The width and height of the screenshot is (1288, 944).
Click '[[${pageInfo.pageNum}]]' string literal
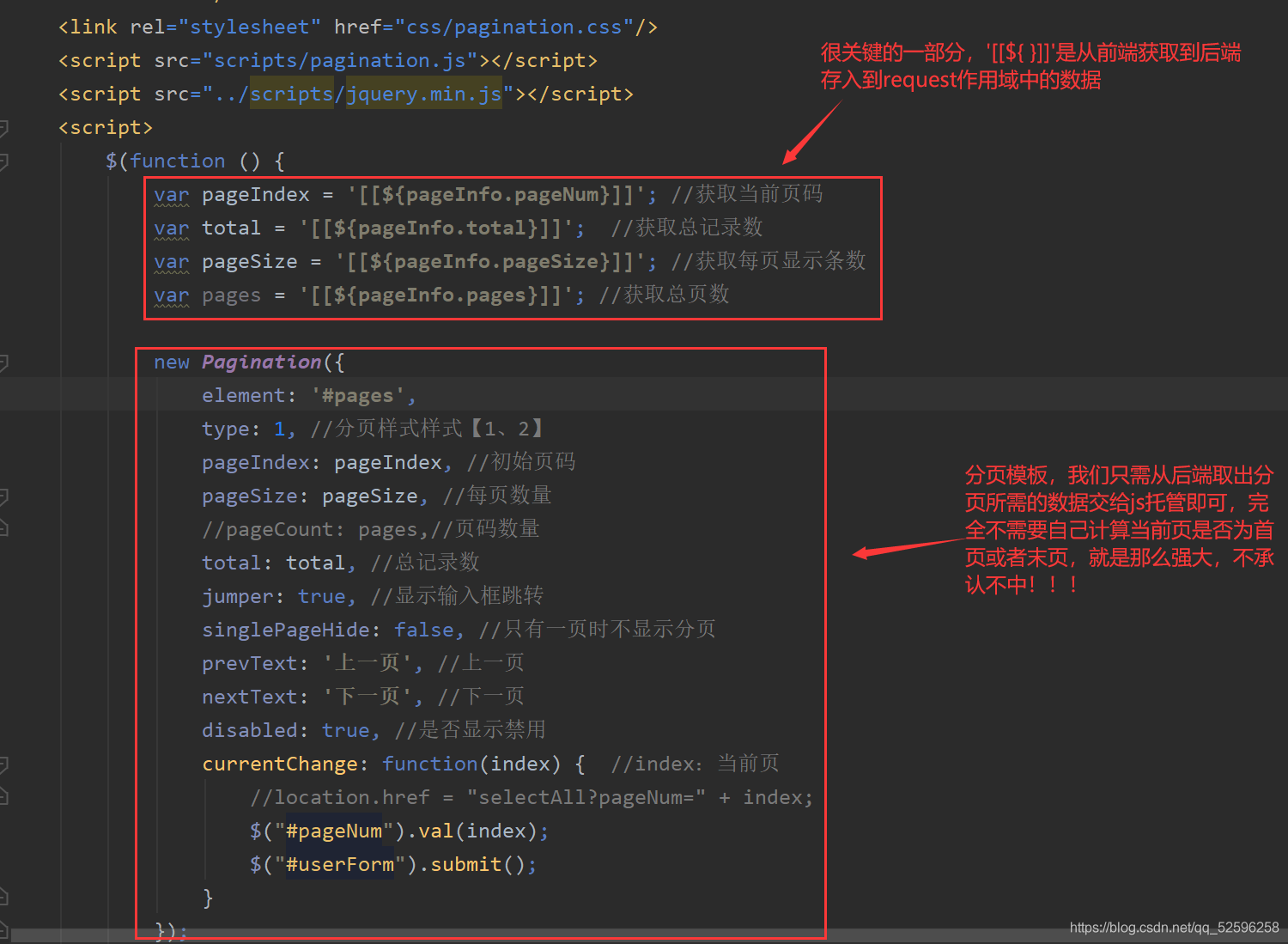coord(496,195)
